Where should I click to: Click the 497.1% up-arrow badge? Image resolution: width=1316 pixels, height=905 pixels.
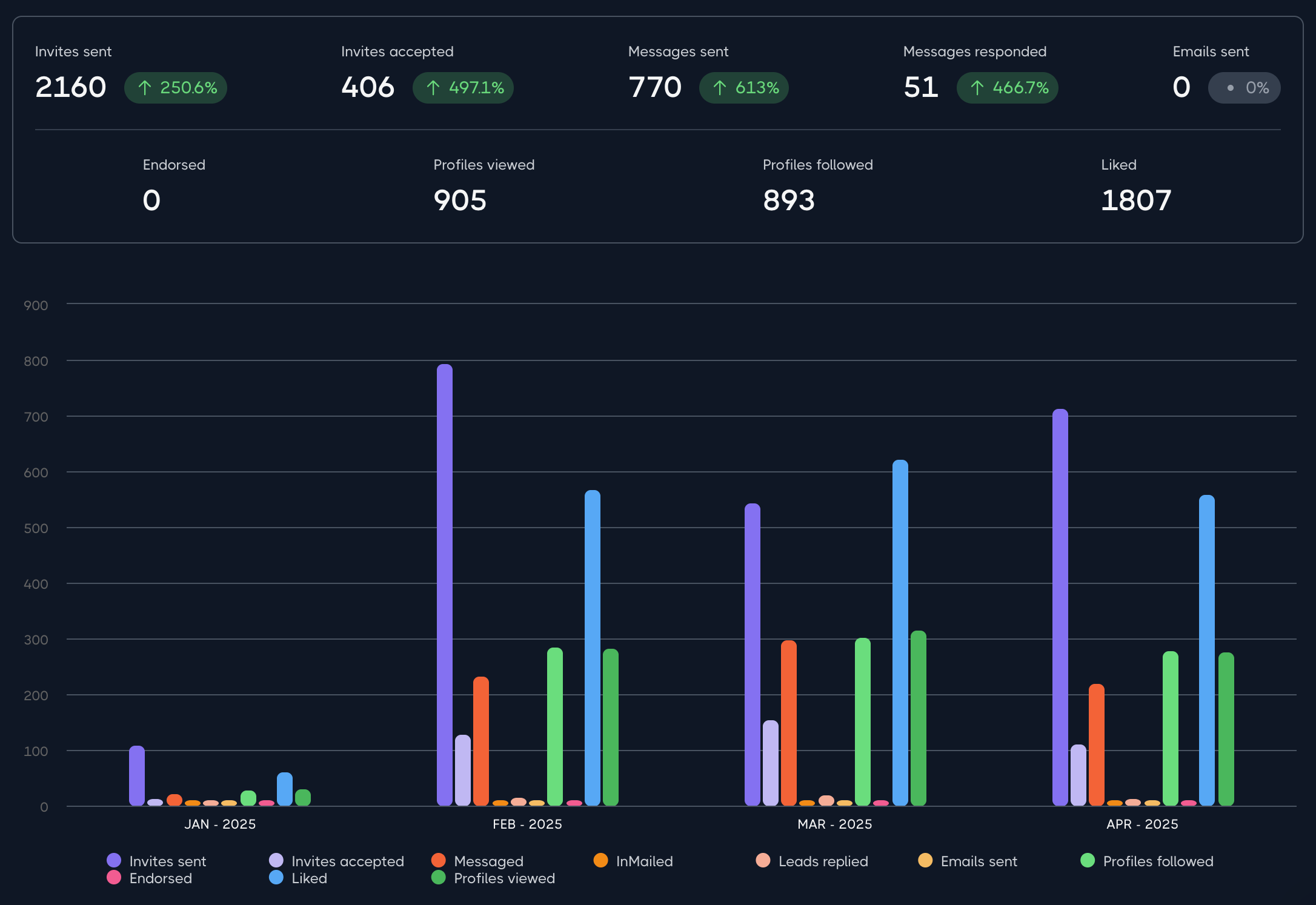[464, 88]
